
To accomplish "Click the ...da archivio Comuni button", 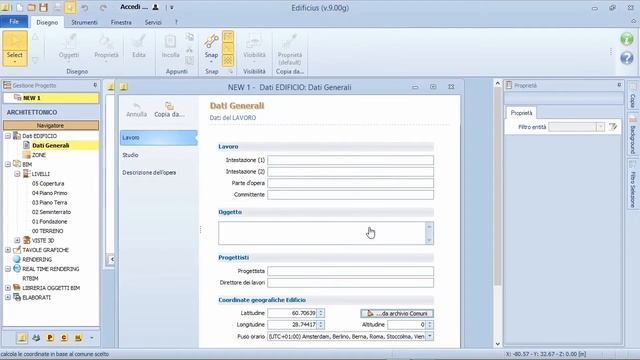I will point(397,313).
